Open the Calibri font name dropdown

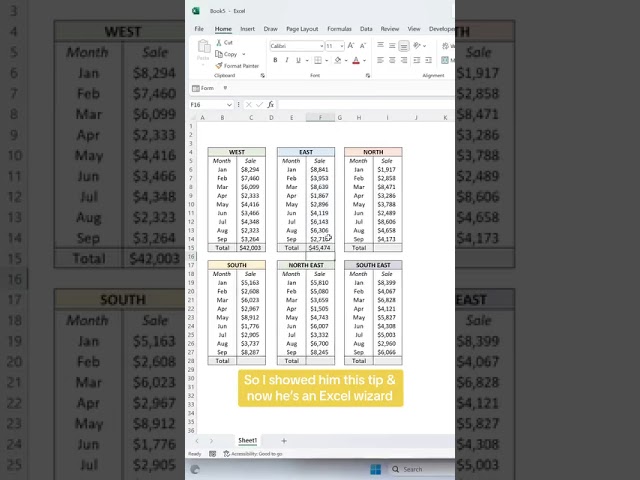(322, 46)
